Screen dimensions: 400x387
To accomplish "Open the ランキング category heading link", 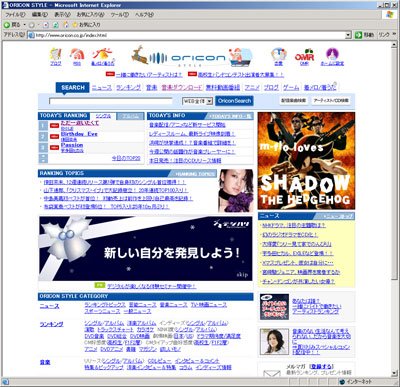I will coord(51,324).
